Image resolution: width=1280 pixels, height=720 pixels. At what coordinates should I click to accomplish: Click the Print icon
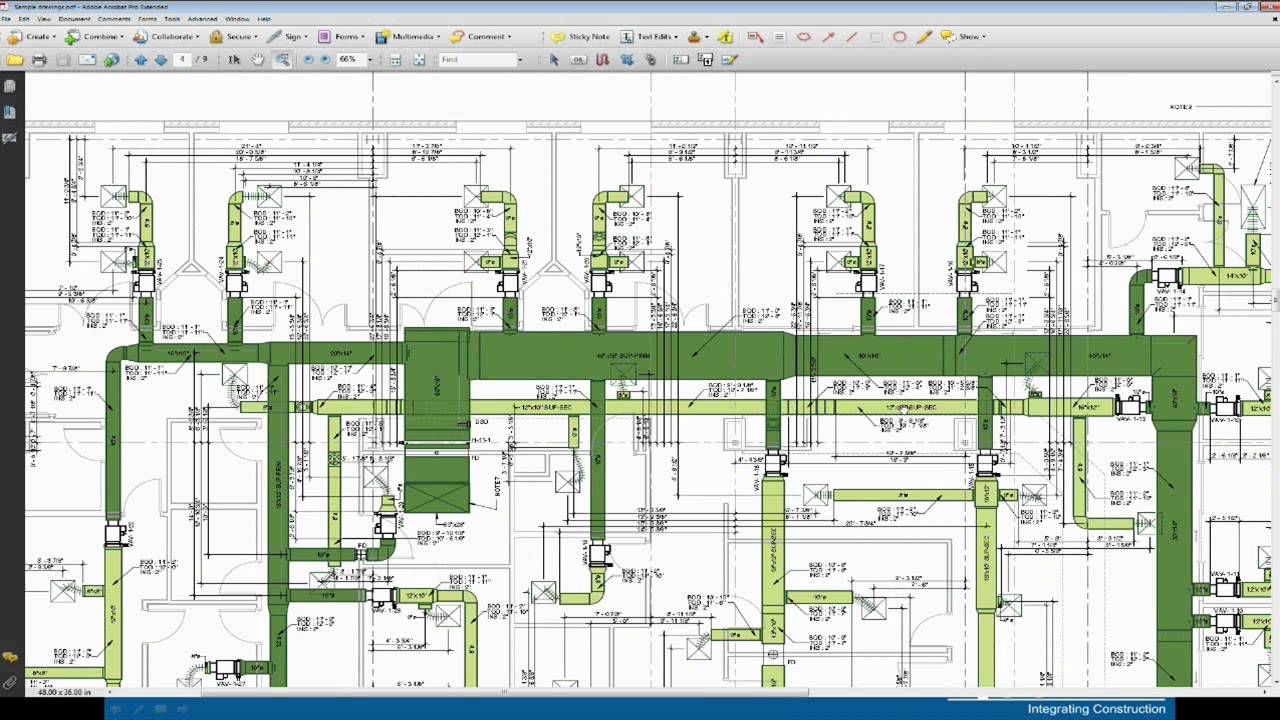[38, 59]
